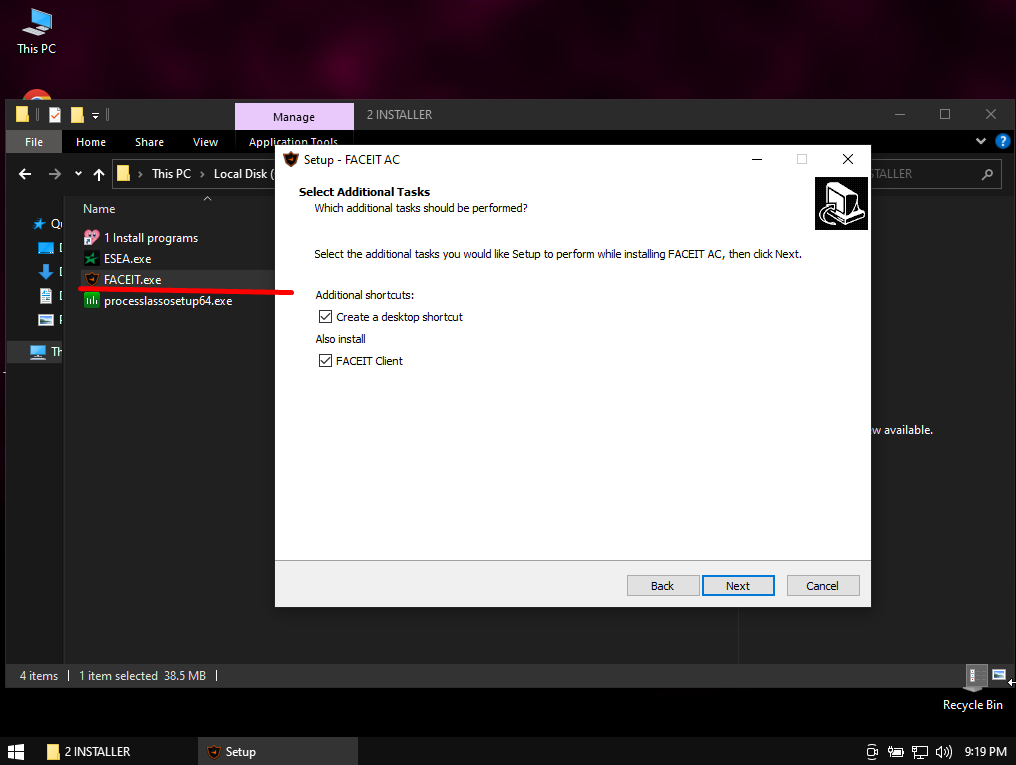Open the View ribbon tab
The height and width of the screenshot is (765, 1016).
[205, 142]
